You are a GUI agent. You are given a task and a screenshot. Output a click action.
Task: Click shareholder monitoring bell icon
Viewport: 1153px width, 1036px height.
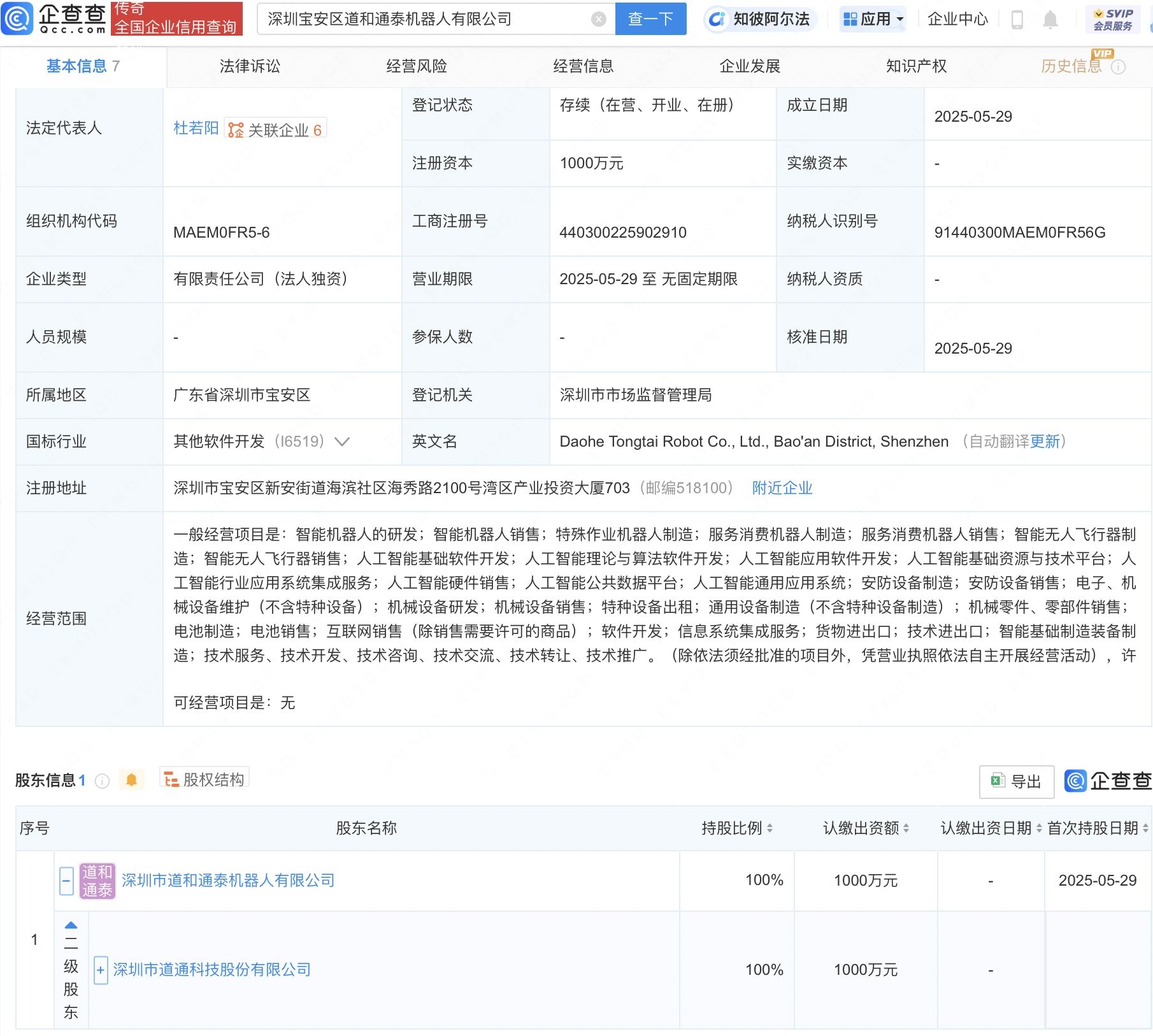pyautogui.click(x=132, y=780)
